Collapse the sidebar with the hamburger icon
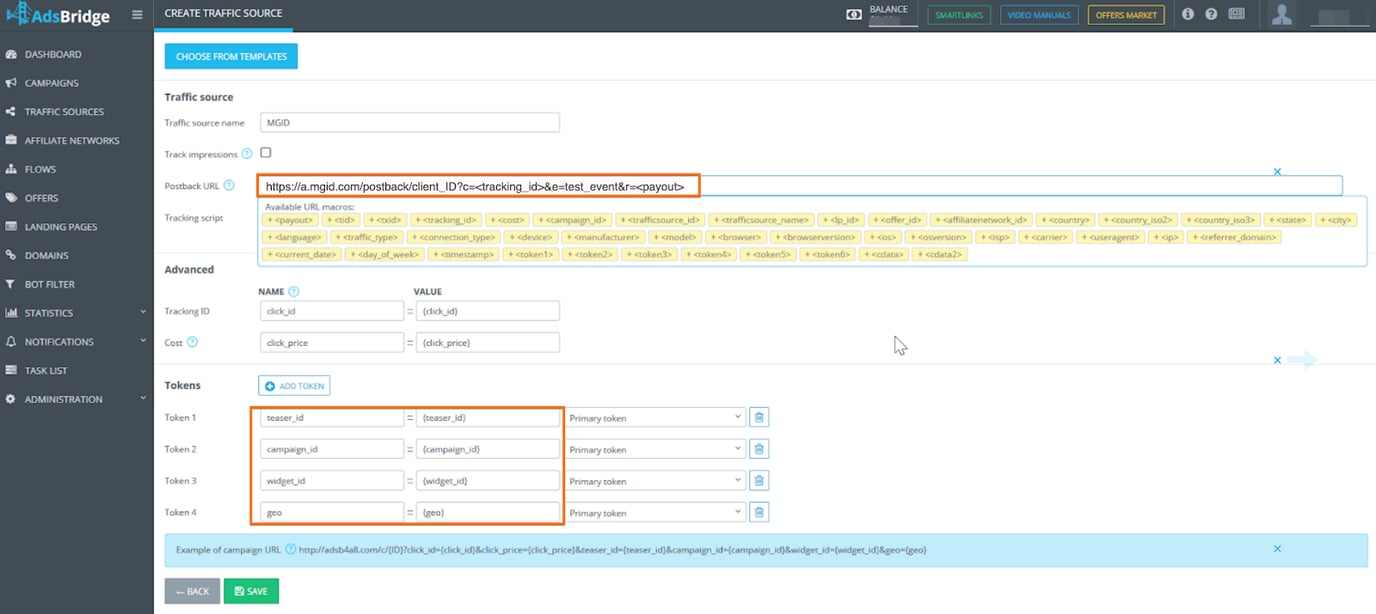The width and height of the screenshot is (1376, 614). pos(137,14)
